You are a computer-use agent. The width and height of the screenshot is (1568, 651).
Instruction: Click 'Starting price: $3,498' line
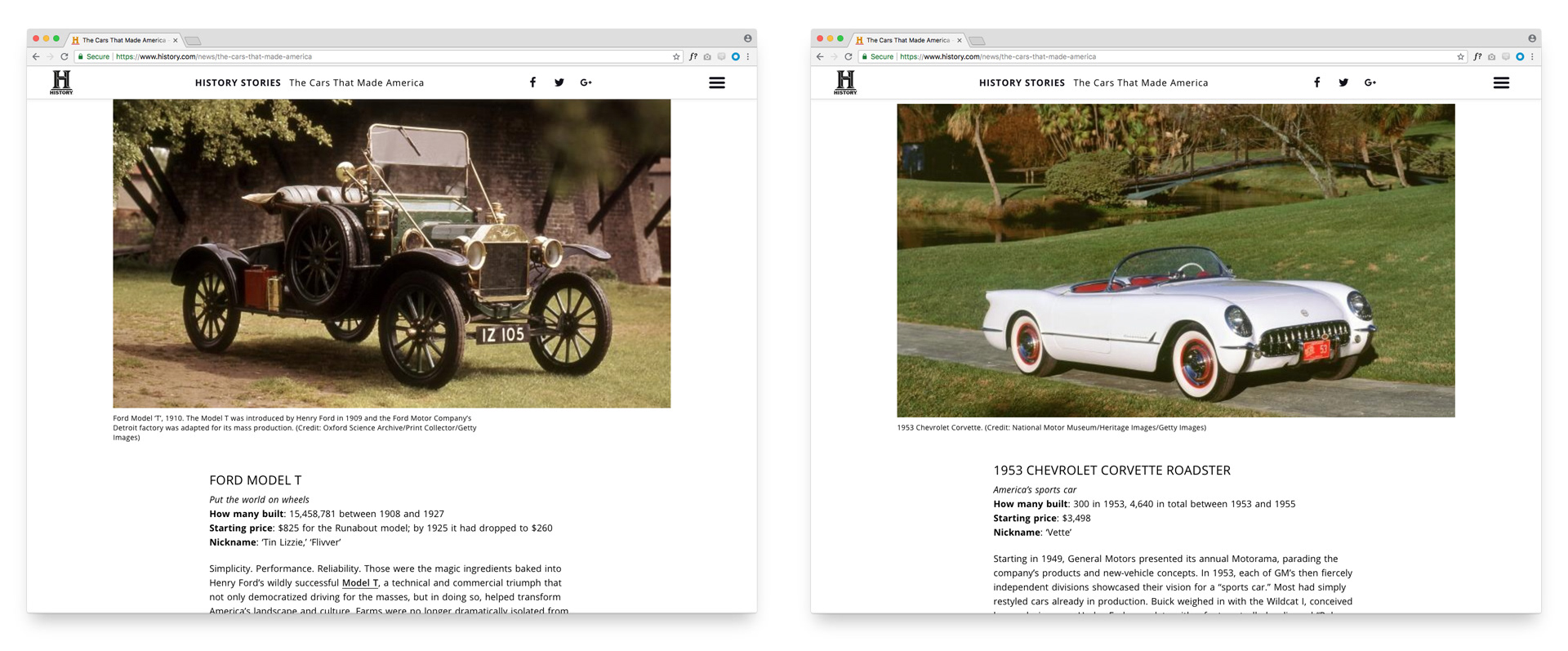pyautogui.click(x=1042, y=518)
